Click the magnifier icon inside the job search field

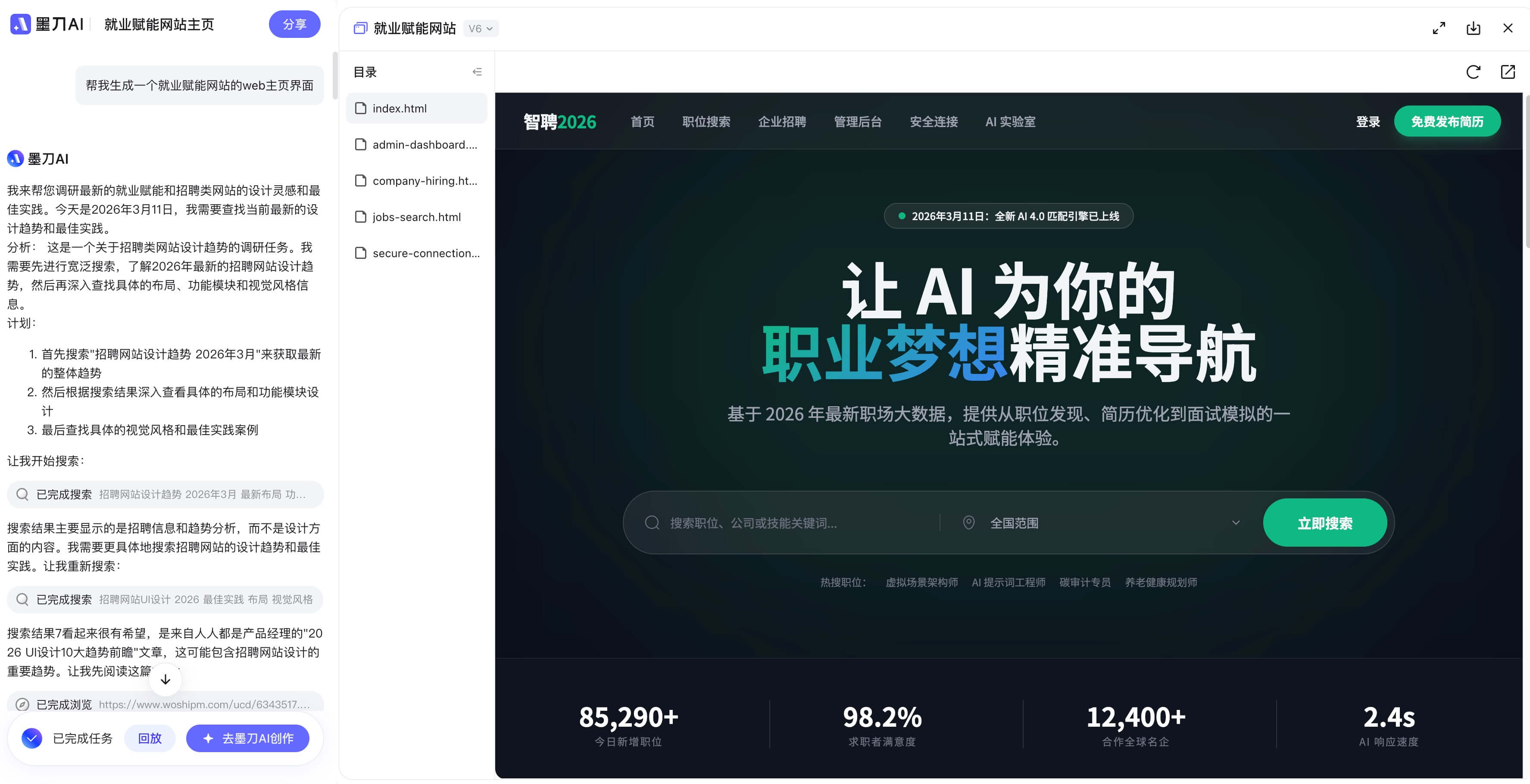652,522
